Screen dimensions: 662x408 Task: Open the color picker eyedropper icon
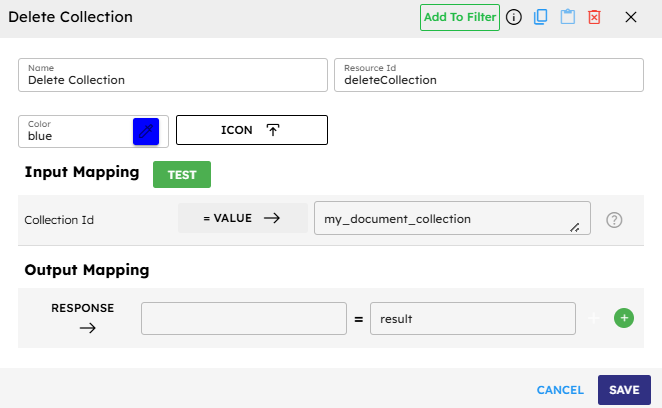tap(146, 131)
